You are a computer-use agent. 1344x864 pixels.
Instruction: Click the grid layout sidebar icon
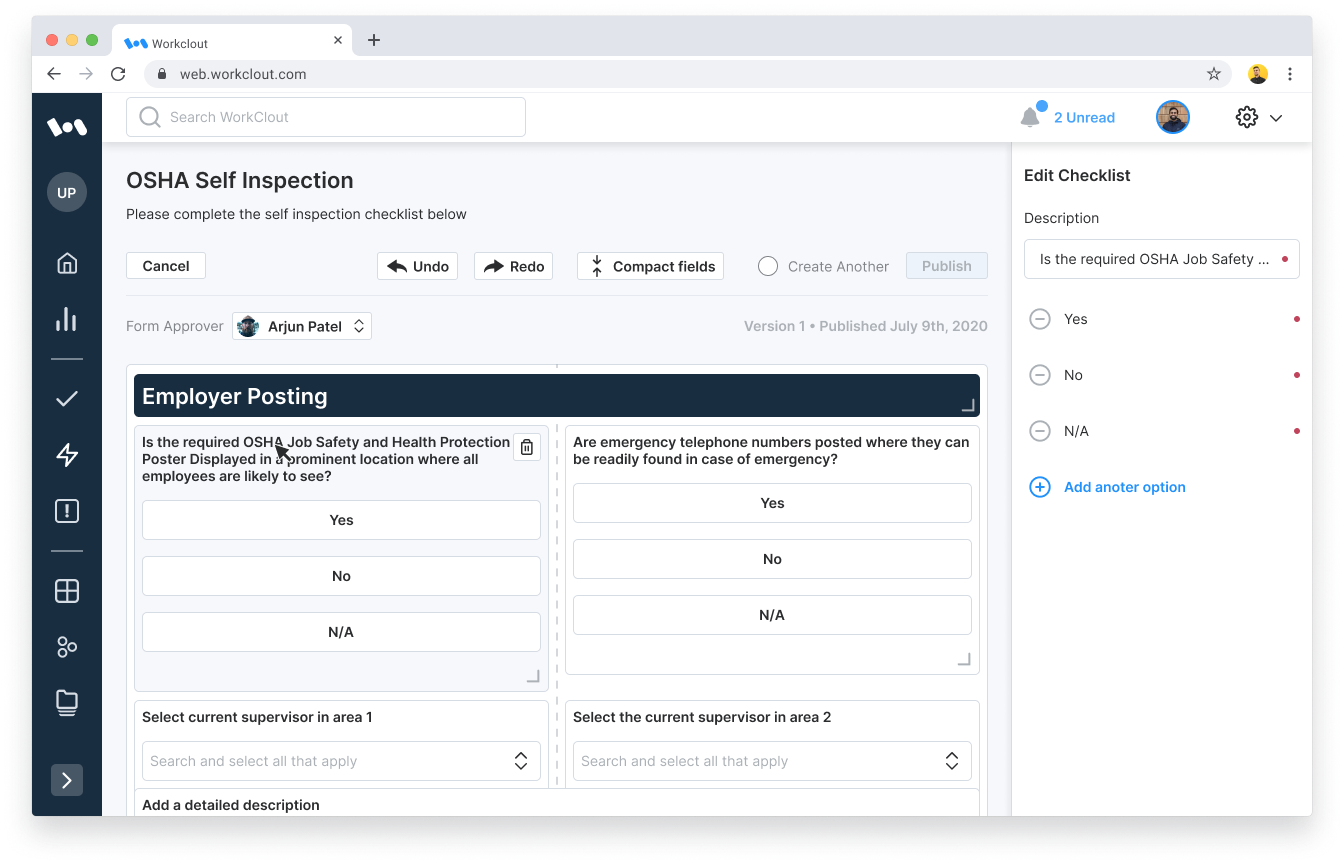(67, 591)
